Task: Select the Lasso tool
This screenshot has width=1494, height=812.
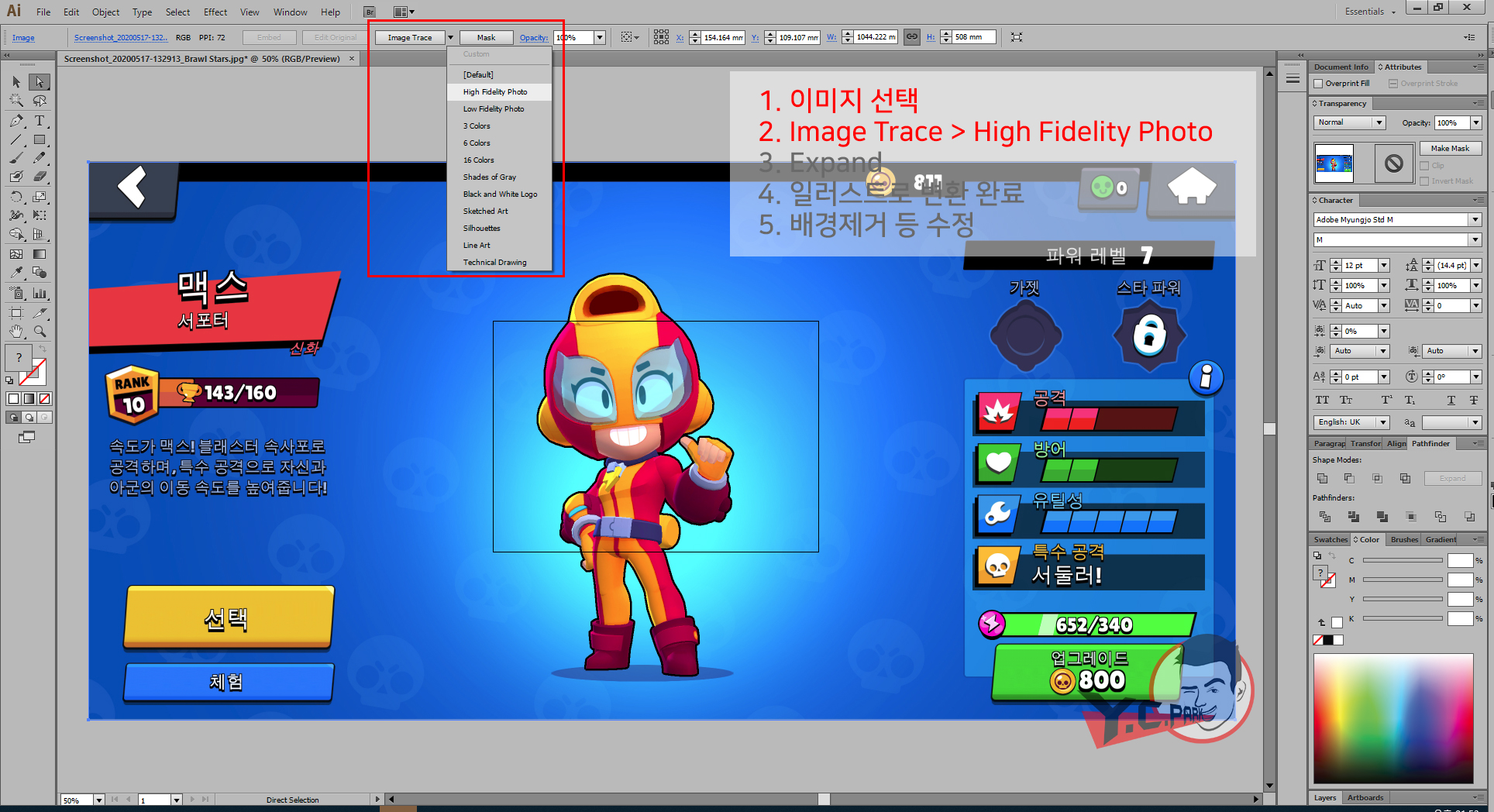Action: pyautogui.click(x=40, y=101)
